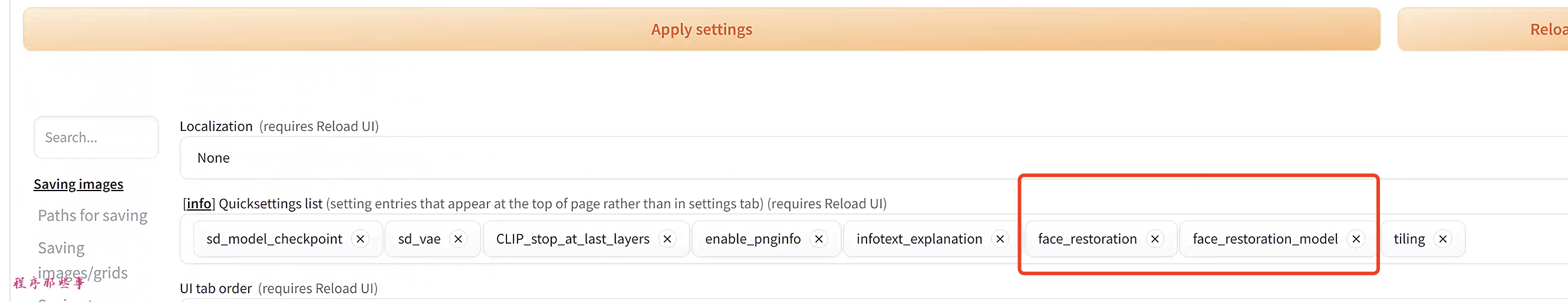Image resolution: width=1568 pixels, height=302 pixels.
Task: Delete CLIP_stop_at_last_layers tag via X icon
Action: click(x=667, y=239)
